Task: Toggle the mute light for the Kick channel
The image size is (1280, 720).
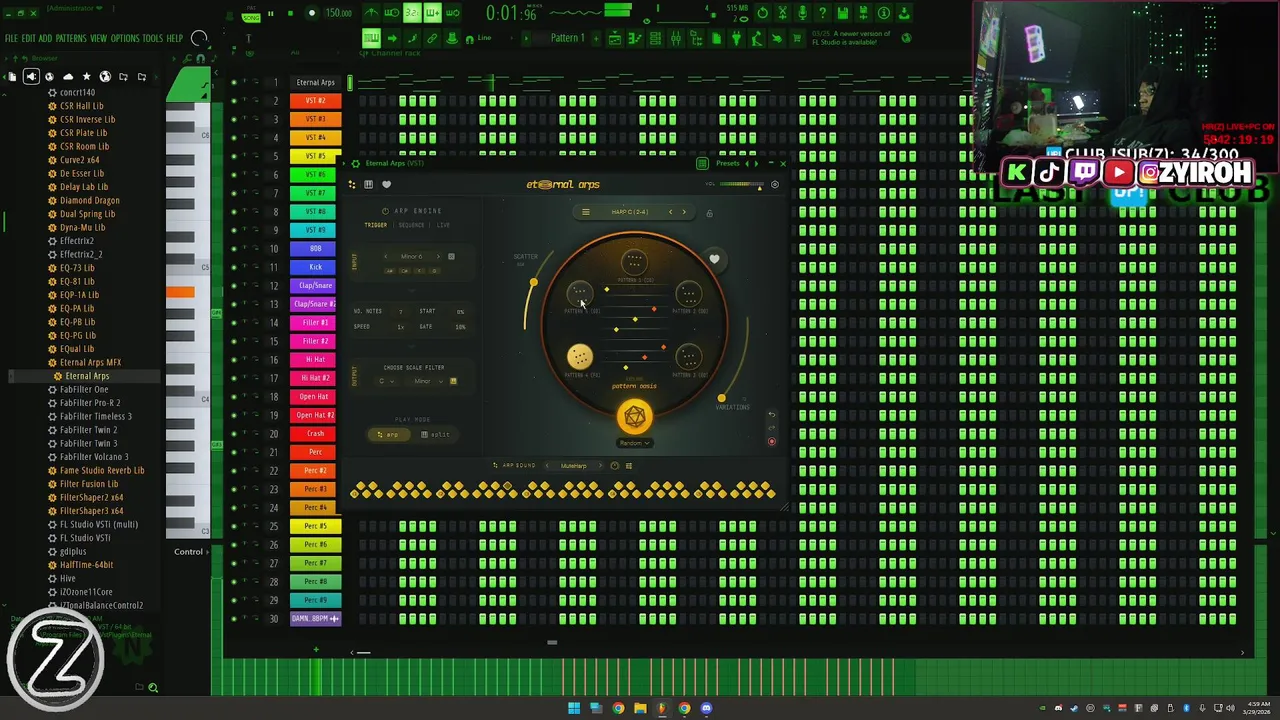Action: pos(234,267)
